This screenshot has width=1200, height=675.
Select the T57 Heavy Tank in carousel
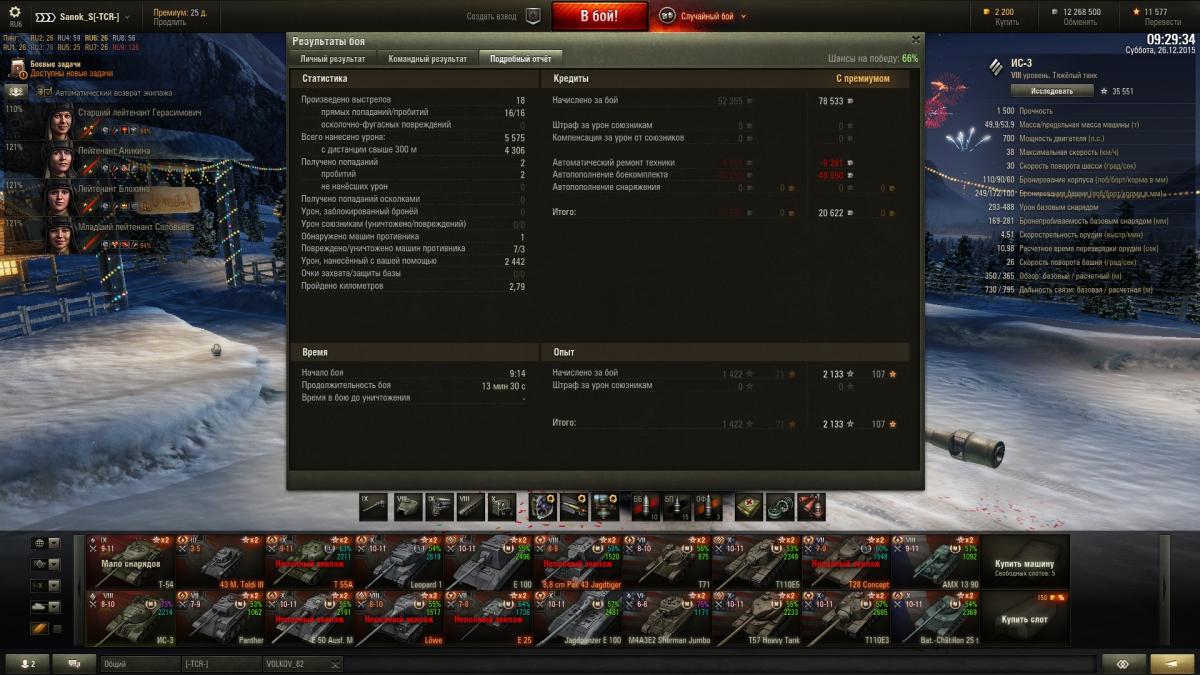pyautogui.click(x=758, y=618)
